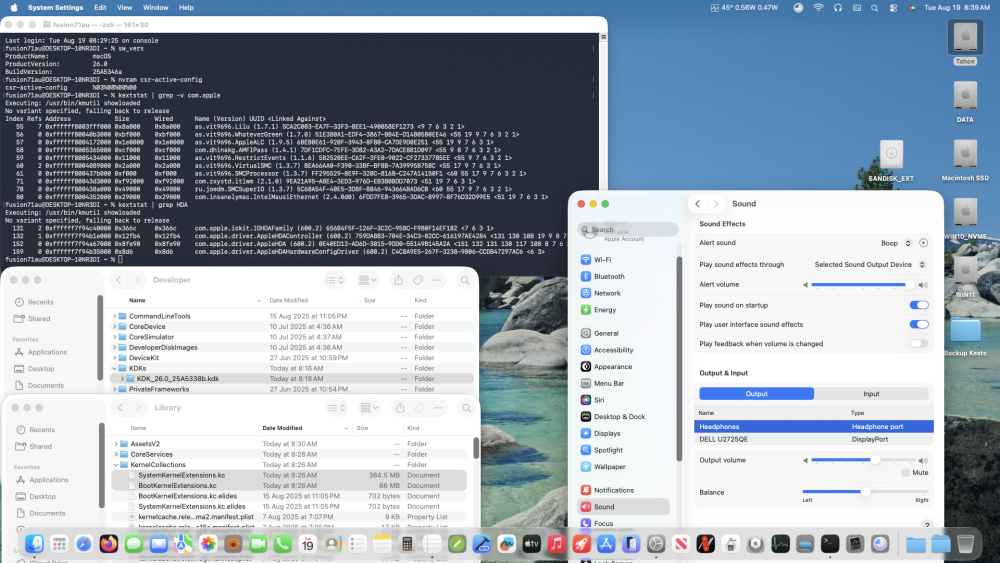Open General settings pane
Image resolution: width=1000 pixels, height=563 pixels.
click(x=599, y=333)
